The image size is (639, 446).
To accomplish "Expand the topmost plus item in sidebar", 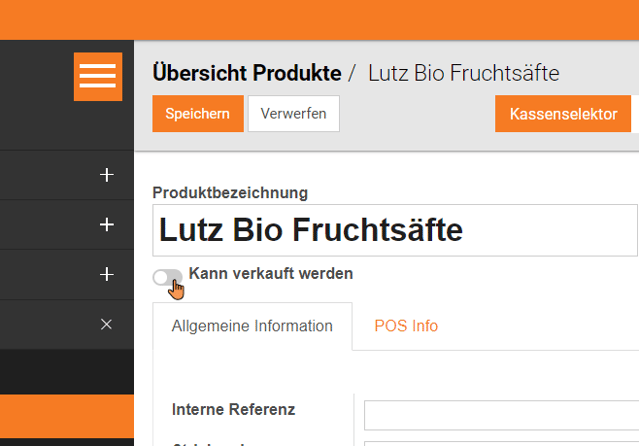I will (107, 175).
